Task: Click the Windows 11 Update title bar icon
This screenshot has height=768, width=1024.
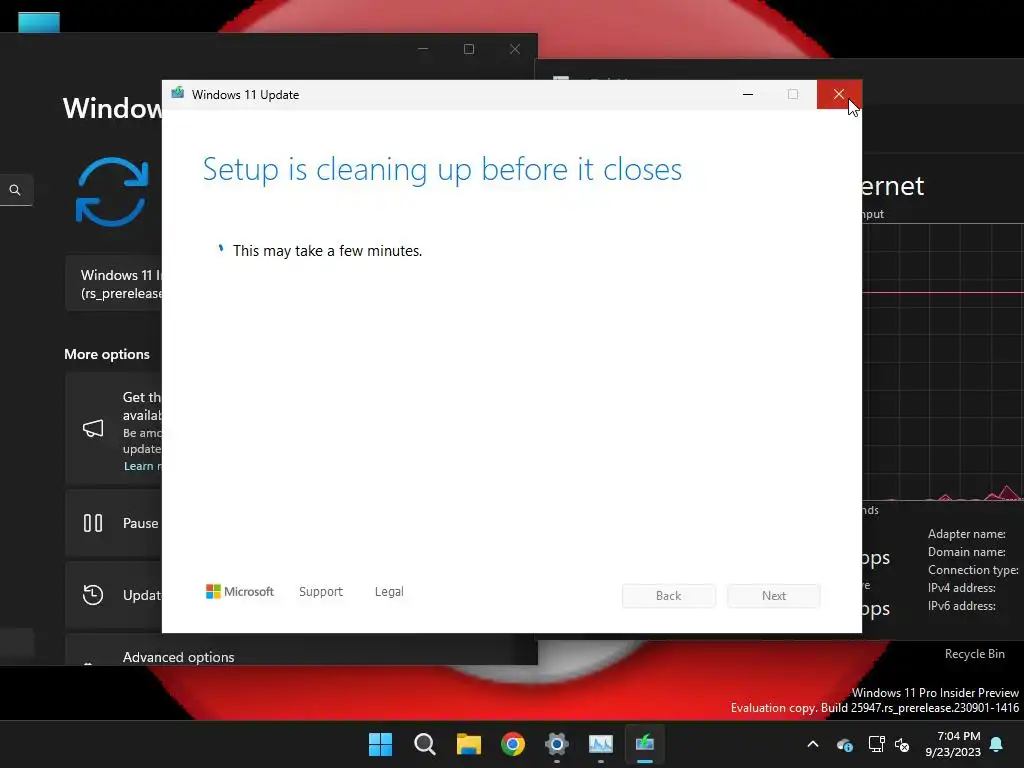Action: point(178,93)
